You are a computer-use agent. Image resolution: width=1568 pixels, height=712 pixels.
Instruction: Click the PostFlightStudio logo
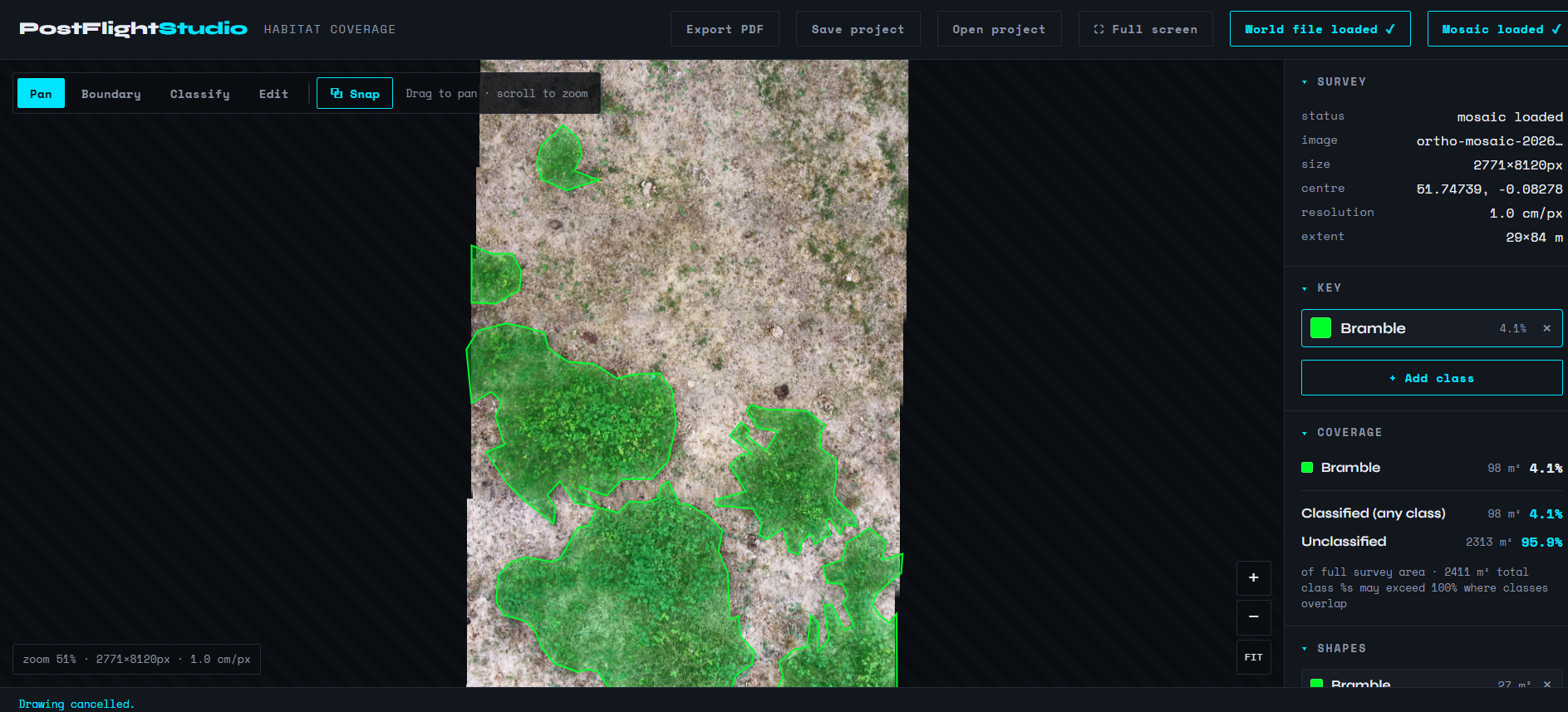(133, 29)
